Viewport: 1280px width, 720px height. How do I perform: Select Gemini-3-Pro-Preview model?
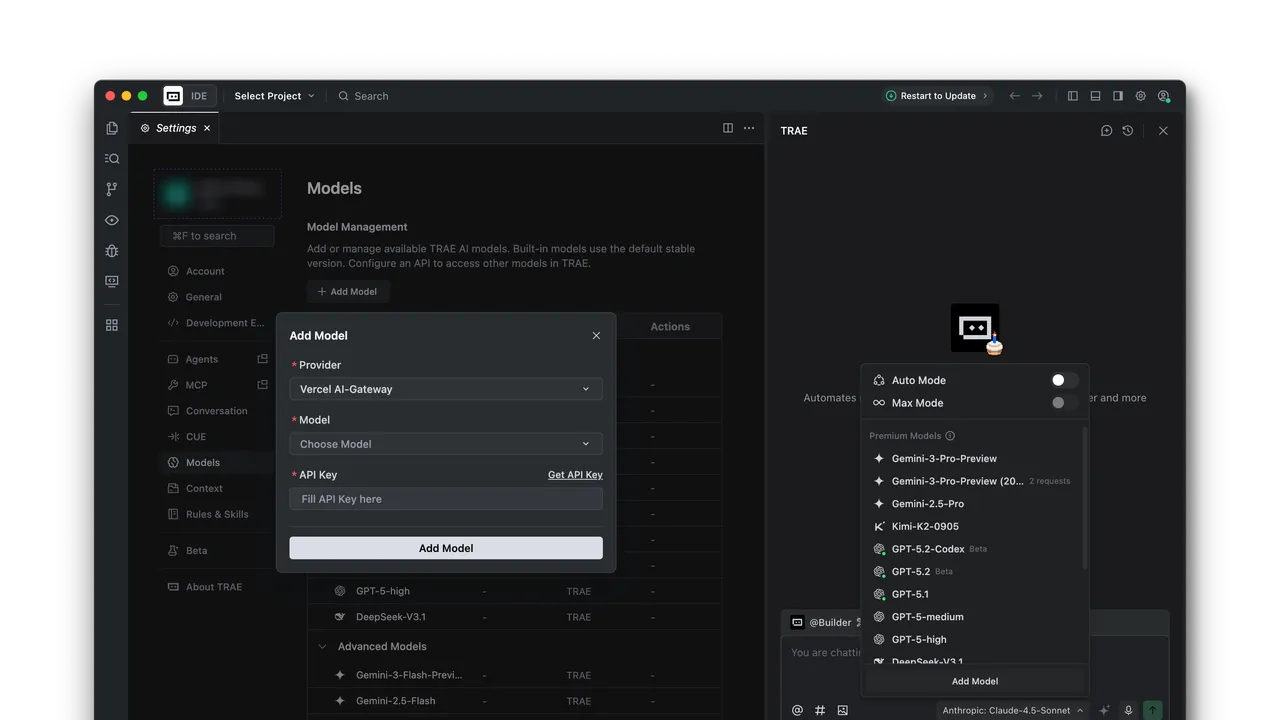[x=944, y=458]
